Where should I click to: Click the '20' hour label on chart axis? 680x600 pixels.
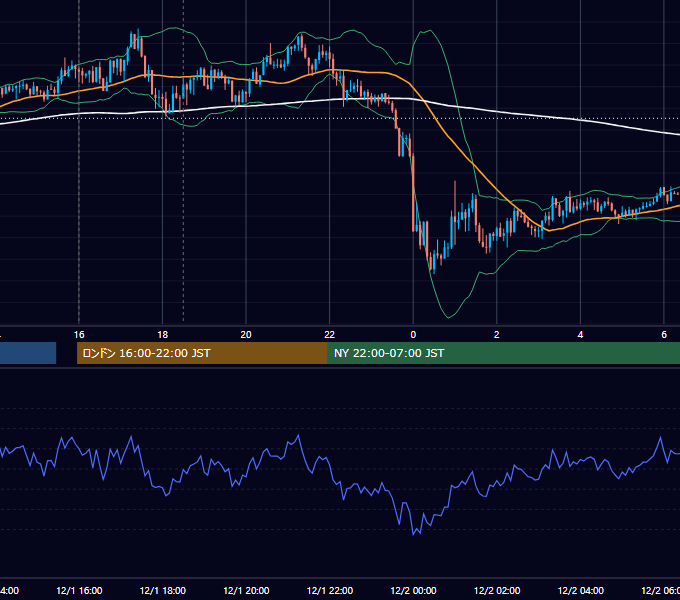pos(246,335)
